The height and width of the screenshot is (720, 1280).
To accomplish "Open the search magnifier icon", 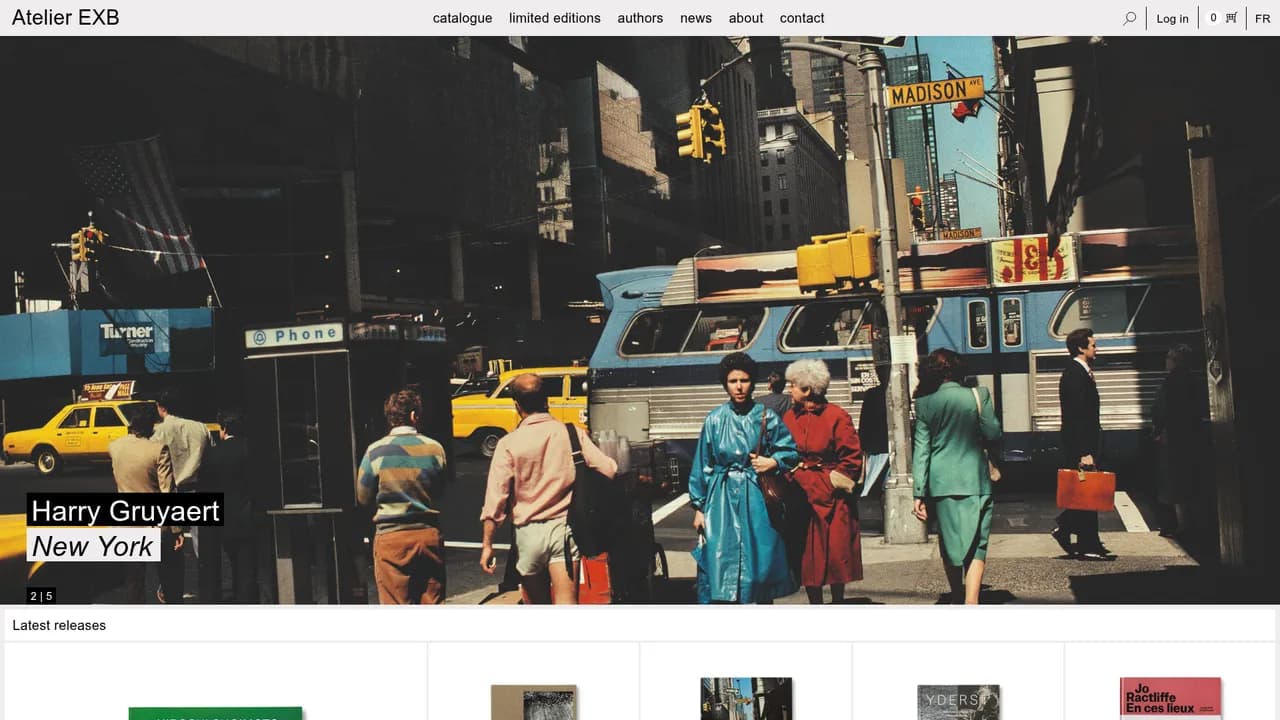I will coord(1130,18).
